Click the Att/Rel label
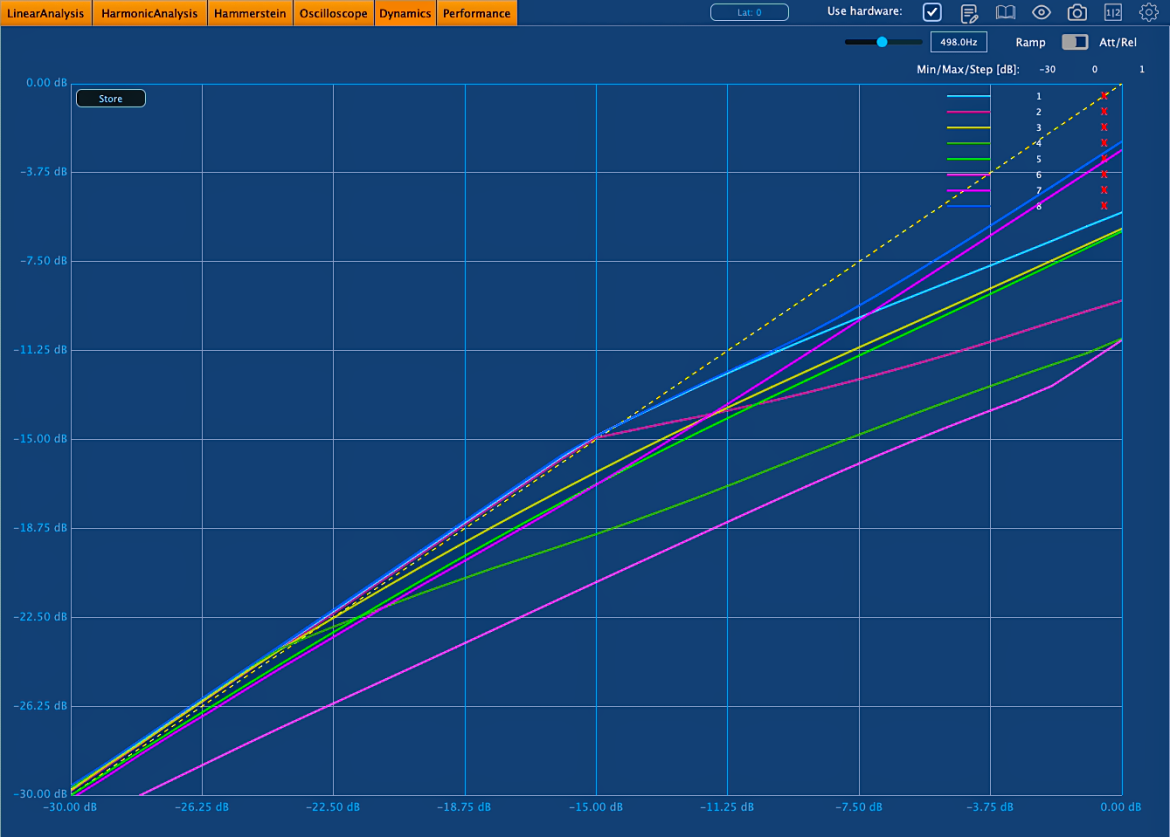 coord(1118,43)
